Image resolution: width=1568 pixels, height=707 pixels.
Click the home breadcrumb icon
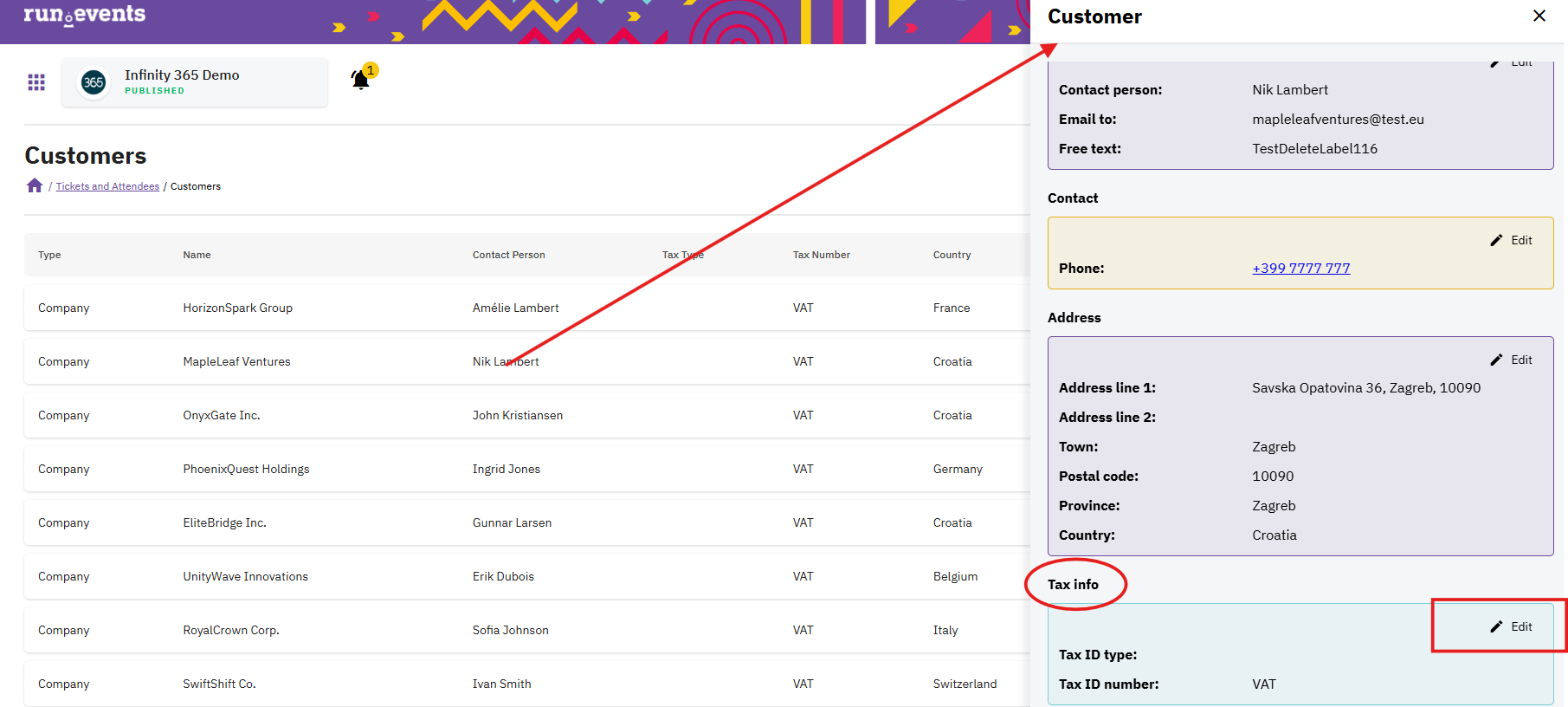click(35, 185)
